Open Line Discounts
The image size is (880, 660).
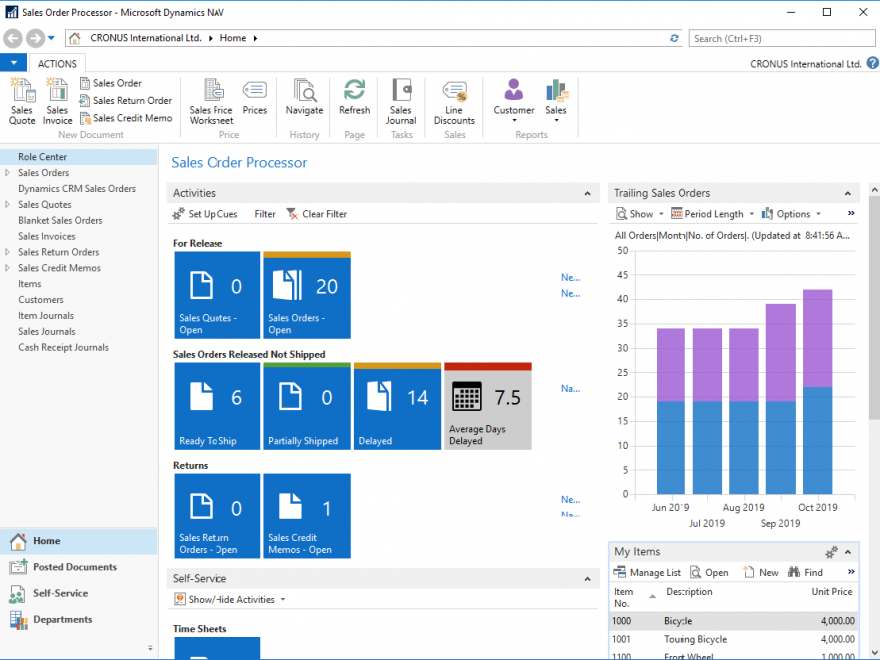(x=454, y=101)
